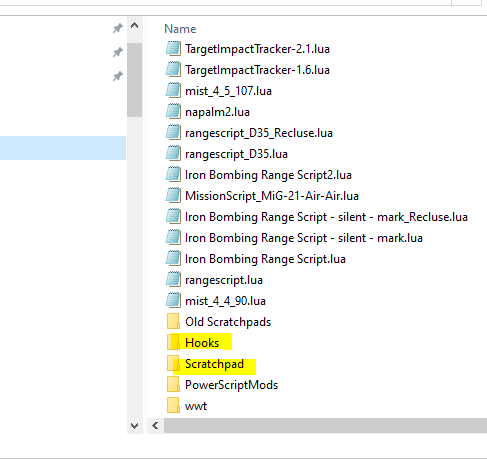Screen dimensions: 487x459
Task: Click the navigation pane scroll up arrow
Action: pyautogui.click(x=135, y=26)
